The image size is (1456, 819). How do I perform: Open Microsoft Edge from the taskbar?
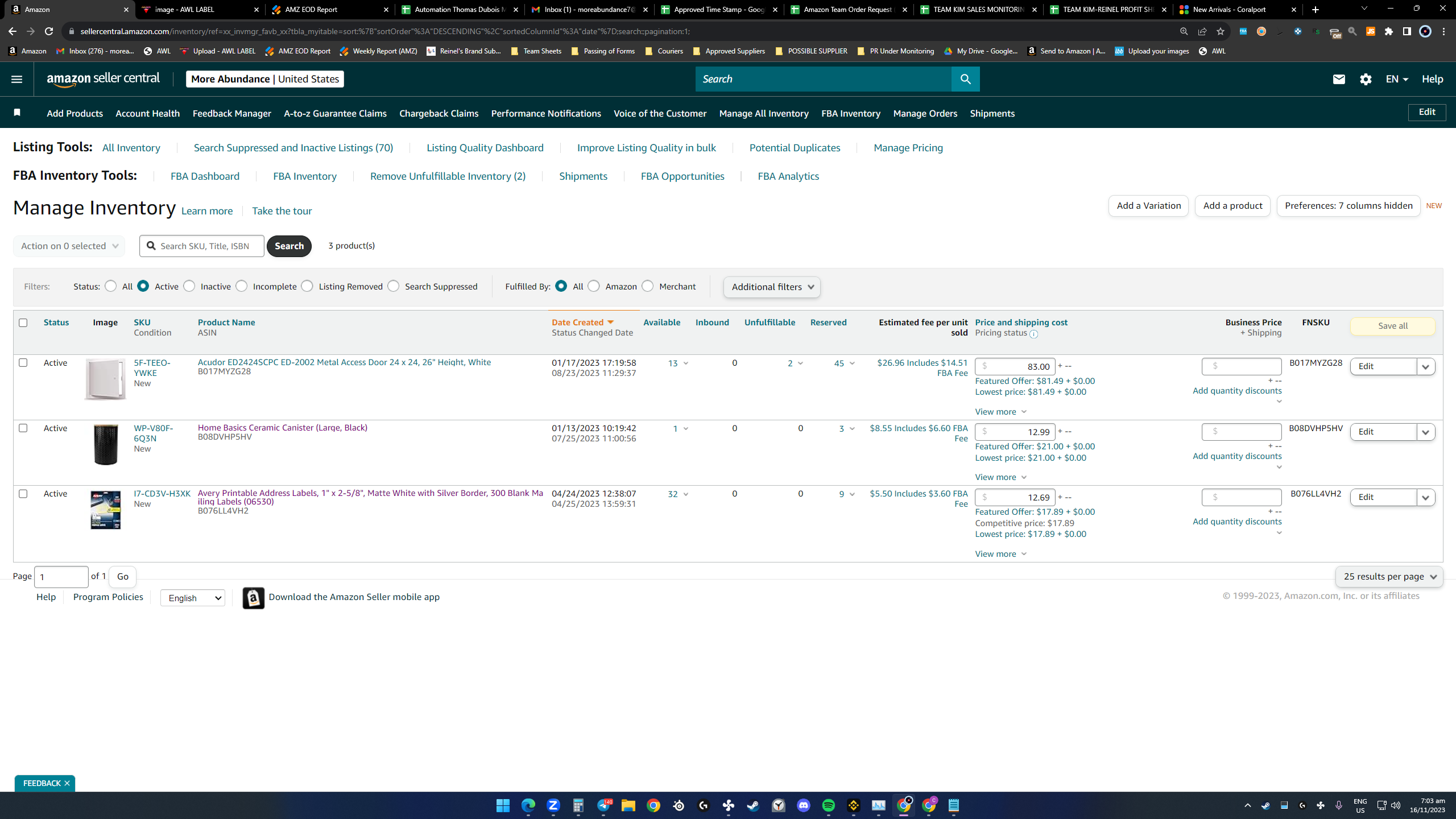528,805
